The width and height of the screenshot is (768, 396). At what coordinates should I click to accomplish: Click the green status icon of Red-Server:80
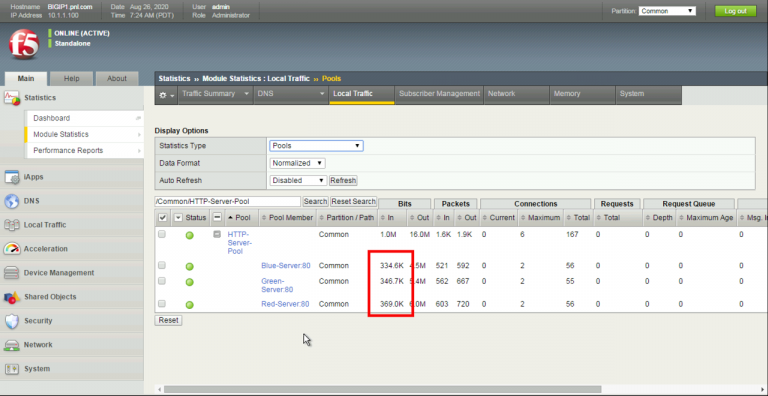point(190,305)
